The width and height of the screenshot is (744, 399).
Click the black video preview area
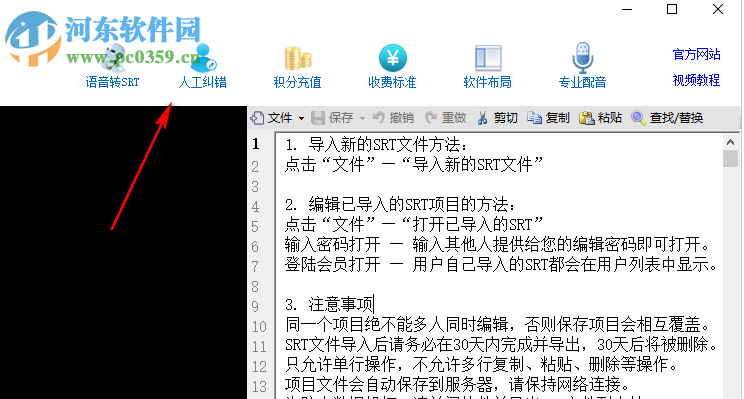click(x=123, y=252)
